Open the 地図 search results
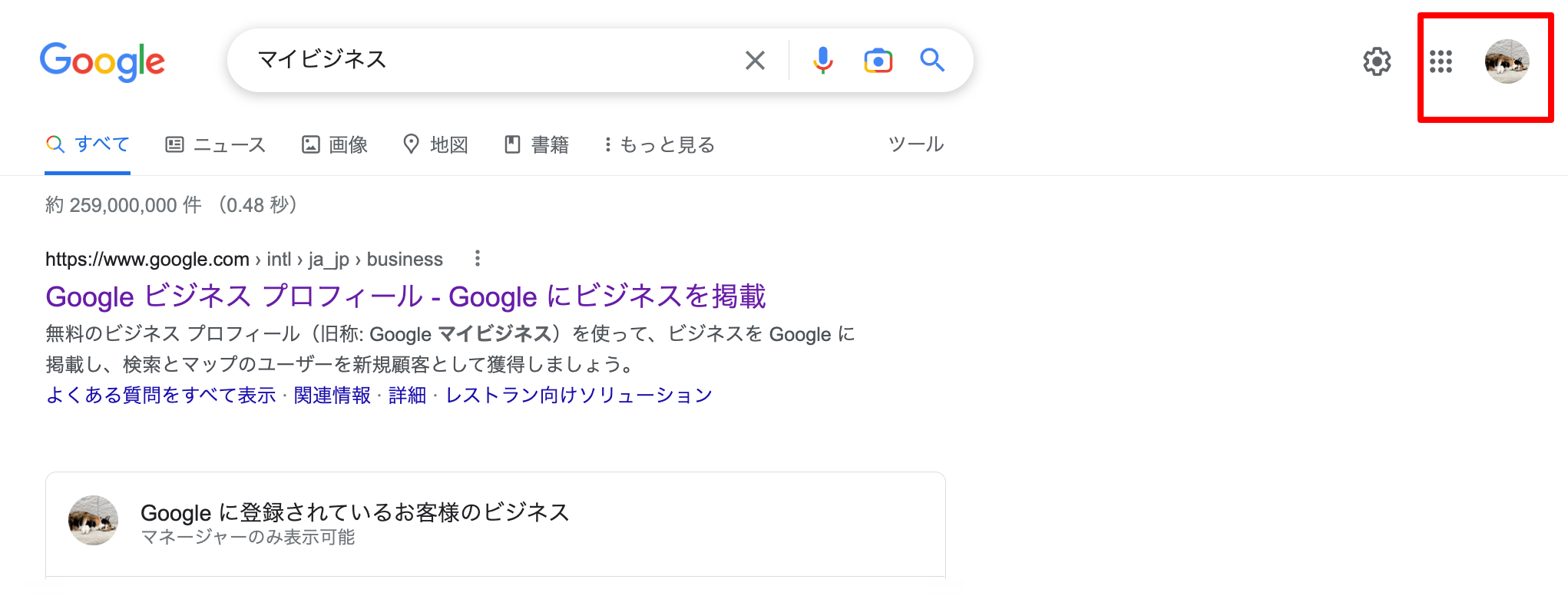The height and width of the screenshot is (596, 1568). click(x=435, y=144)
